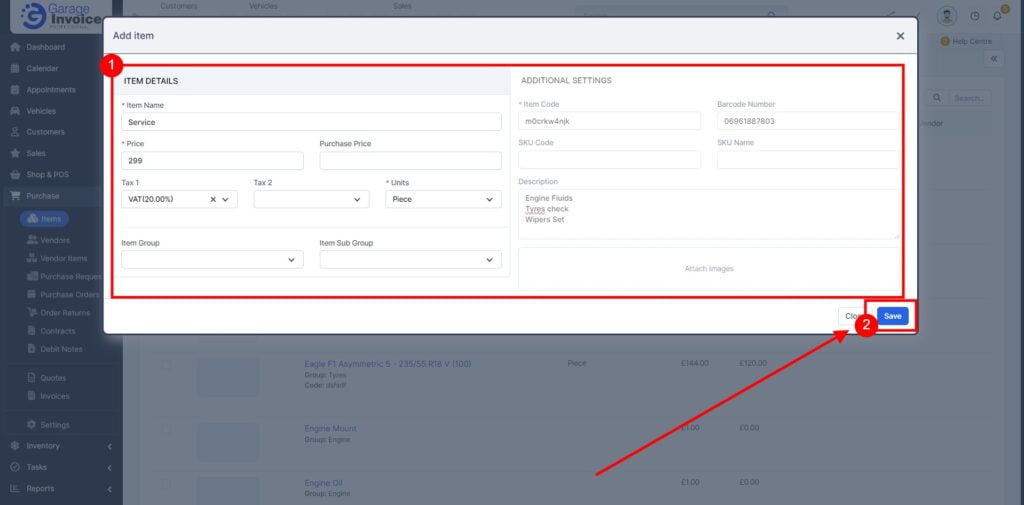This screenshot has width=1024, height=505.
Task: Click the Vehicles car icon in sidebar
Action: 15,111
